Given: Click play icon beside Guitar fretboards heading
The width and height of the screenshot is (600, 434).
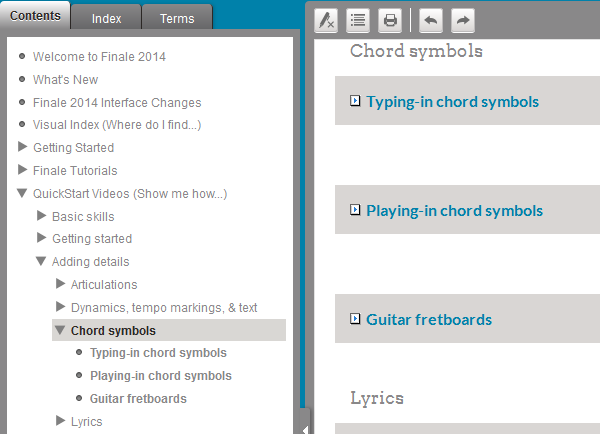Looking at the screenshot, I should [x=355, y=319].
